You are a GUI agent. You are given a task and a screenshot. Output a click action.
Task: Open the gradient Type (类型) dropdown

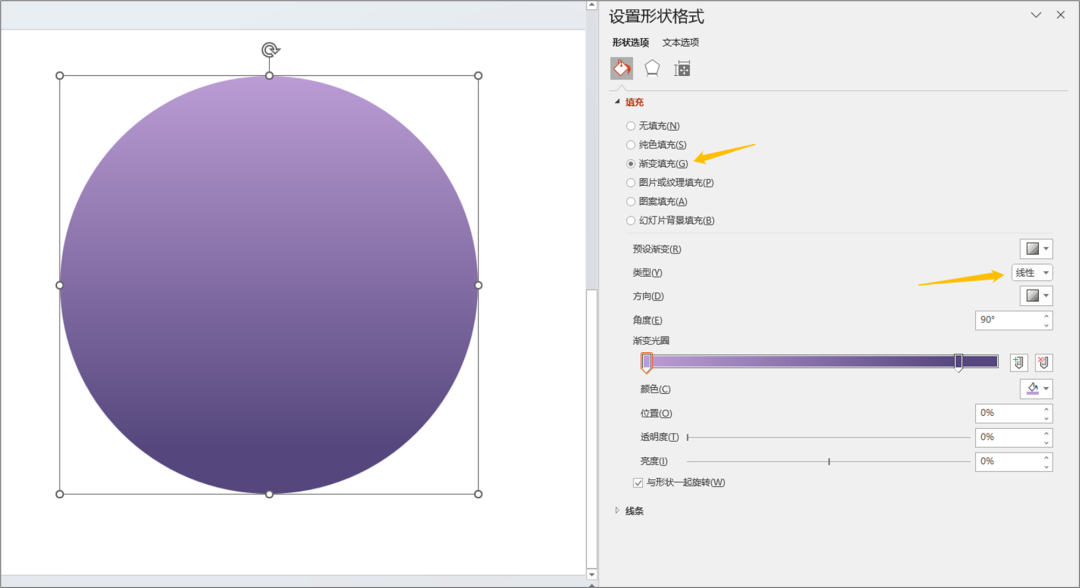(x=1032, y=273)
